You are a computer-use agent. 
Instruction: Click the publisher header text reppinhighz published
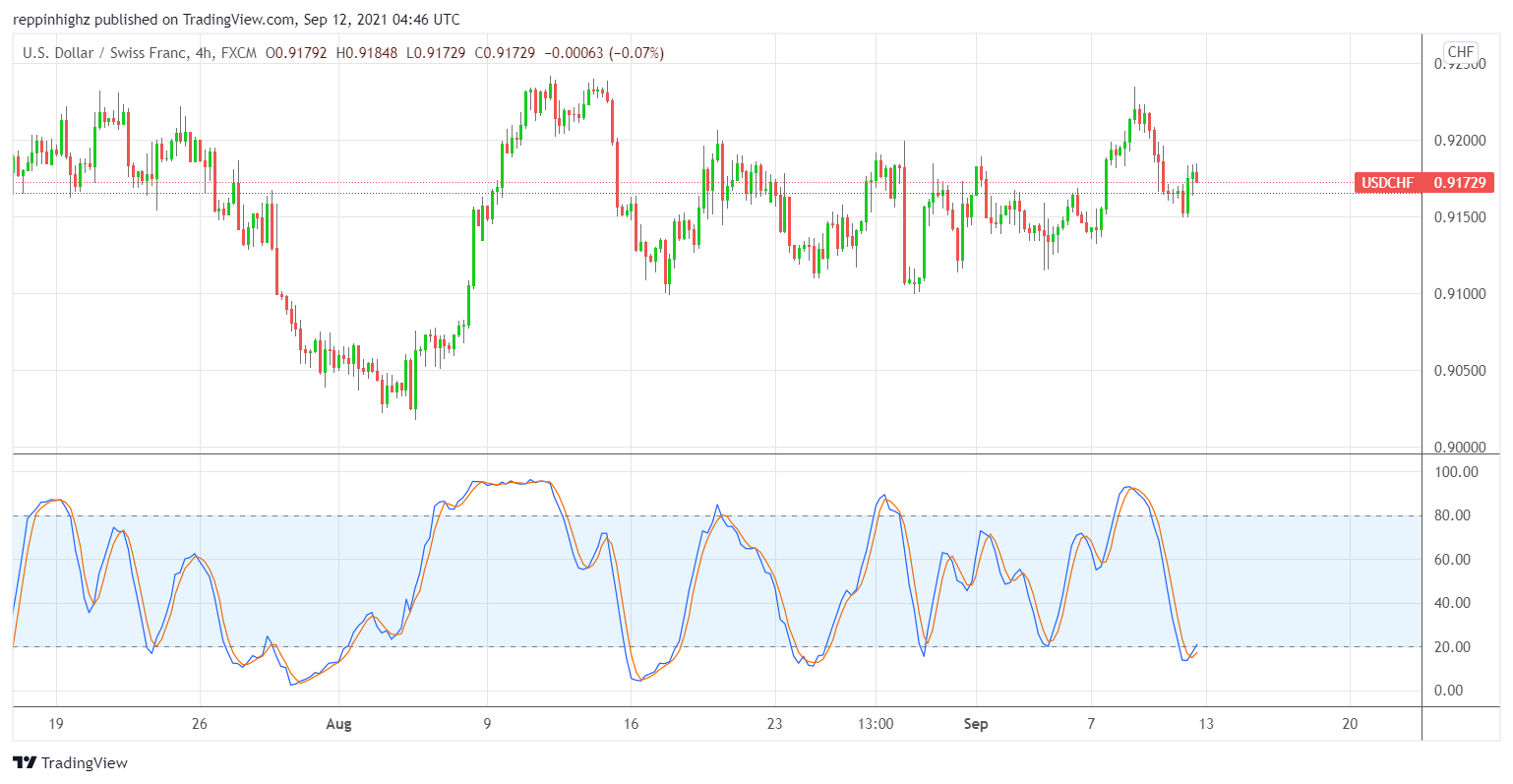(x=87, y=20)
